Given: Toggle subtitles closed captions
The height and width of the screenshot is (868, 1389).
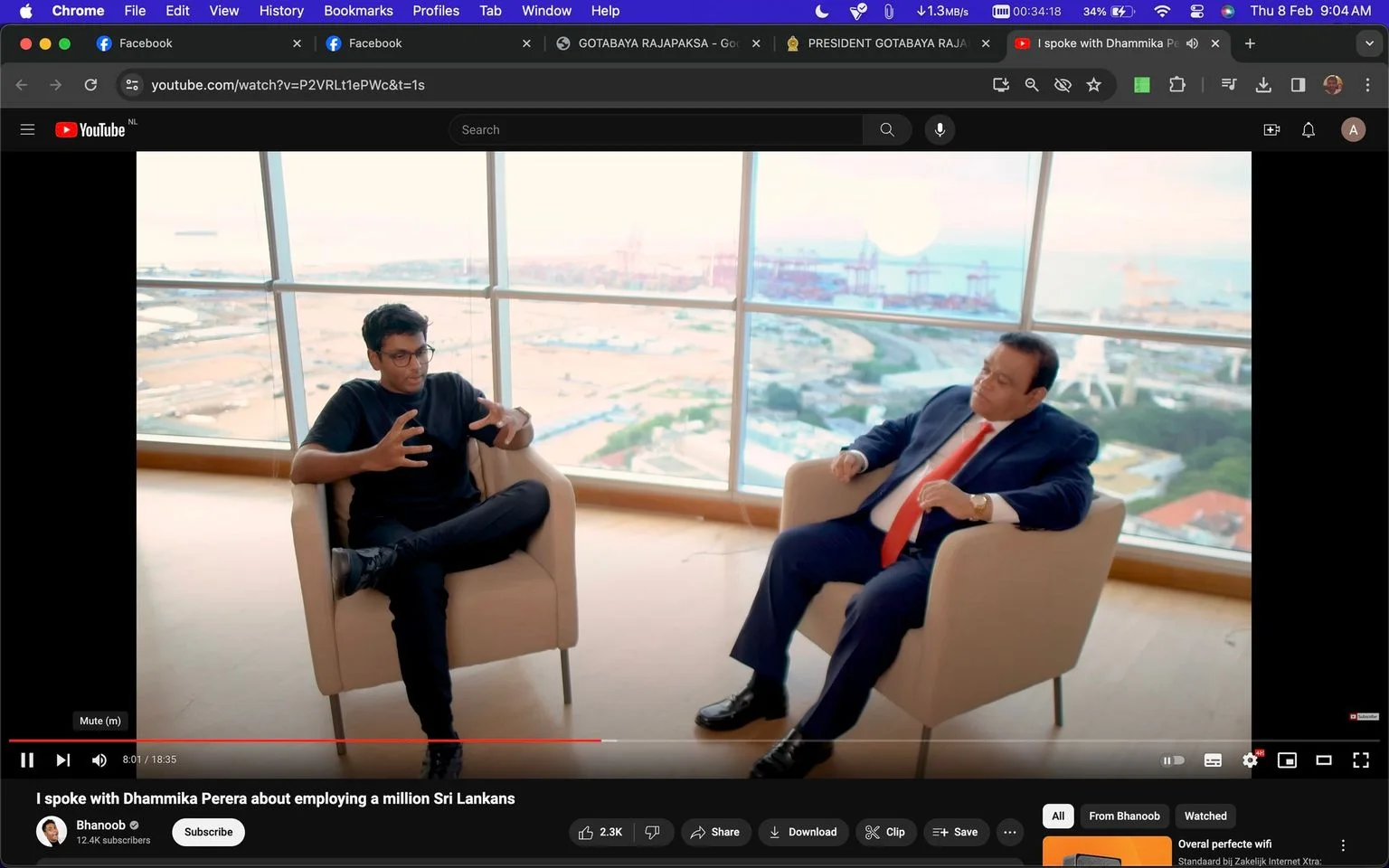Looking at the screenshot, I should 1213,760.
